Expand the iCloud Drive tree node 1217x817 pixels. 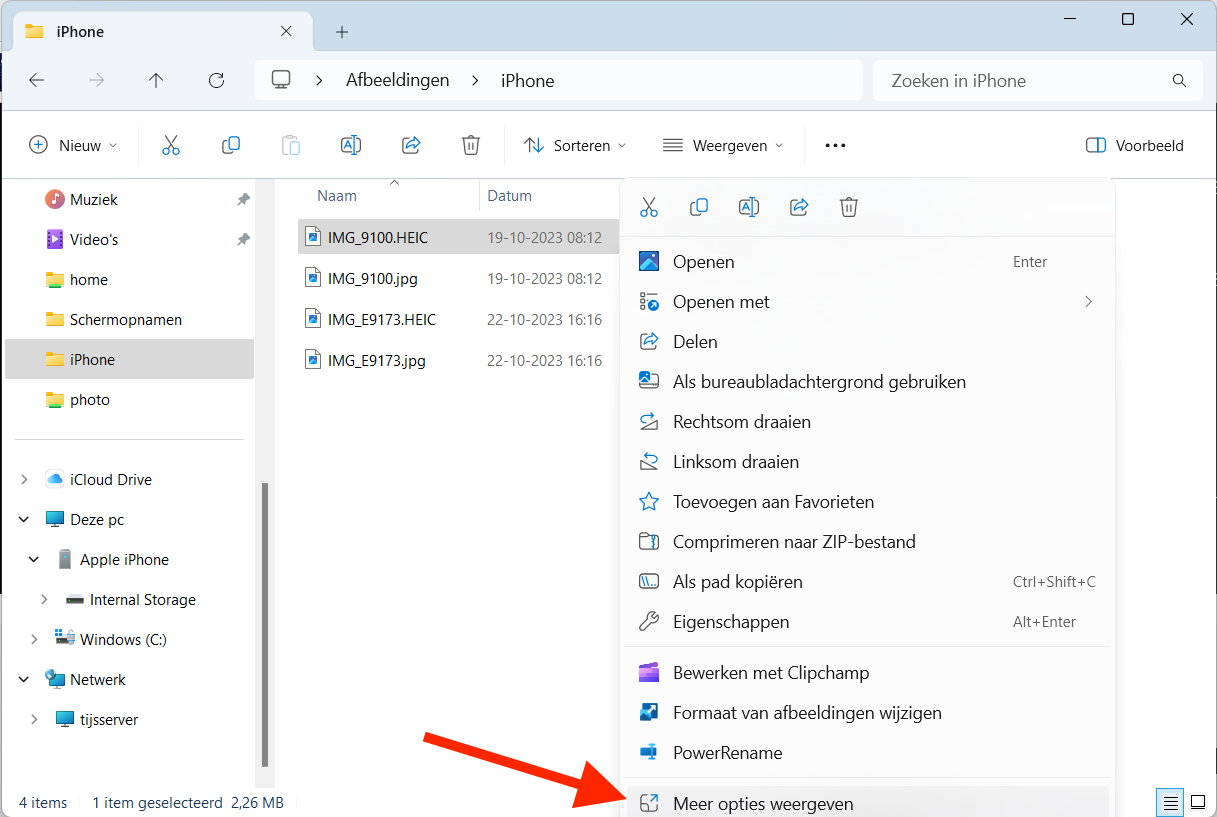coord(24,480)
